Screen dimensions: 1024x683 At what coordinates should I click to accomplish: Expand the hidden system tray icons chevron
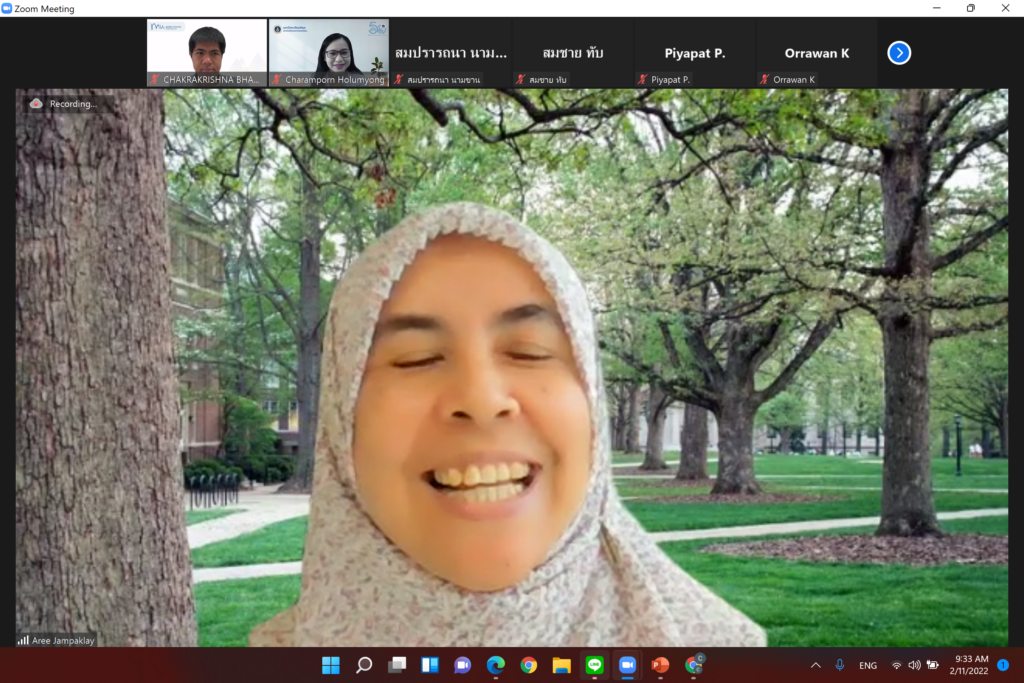click(815, 665)
